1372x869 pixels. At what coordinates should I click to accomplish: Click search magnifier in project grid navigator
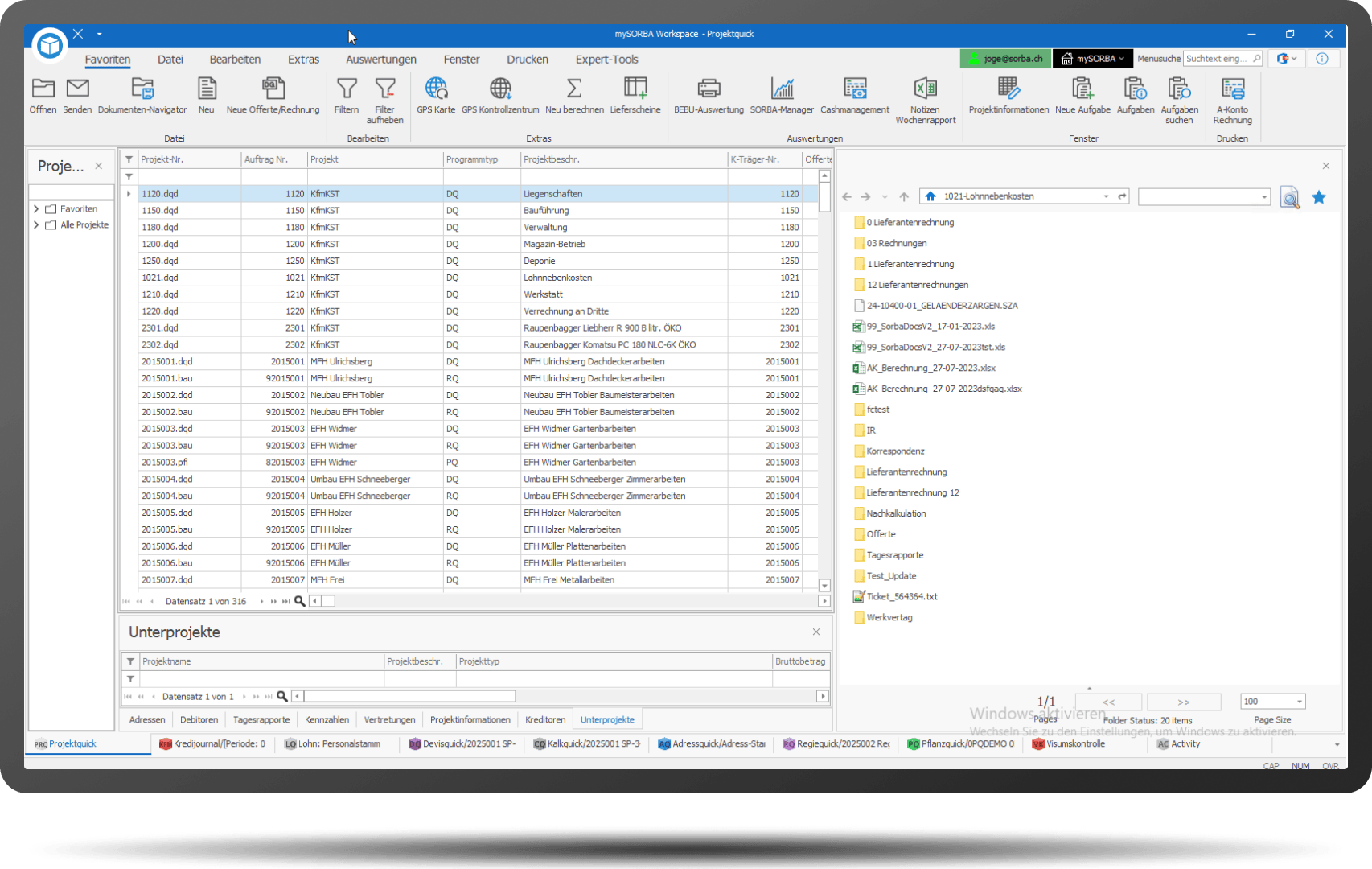pos(300,601)
